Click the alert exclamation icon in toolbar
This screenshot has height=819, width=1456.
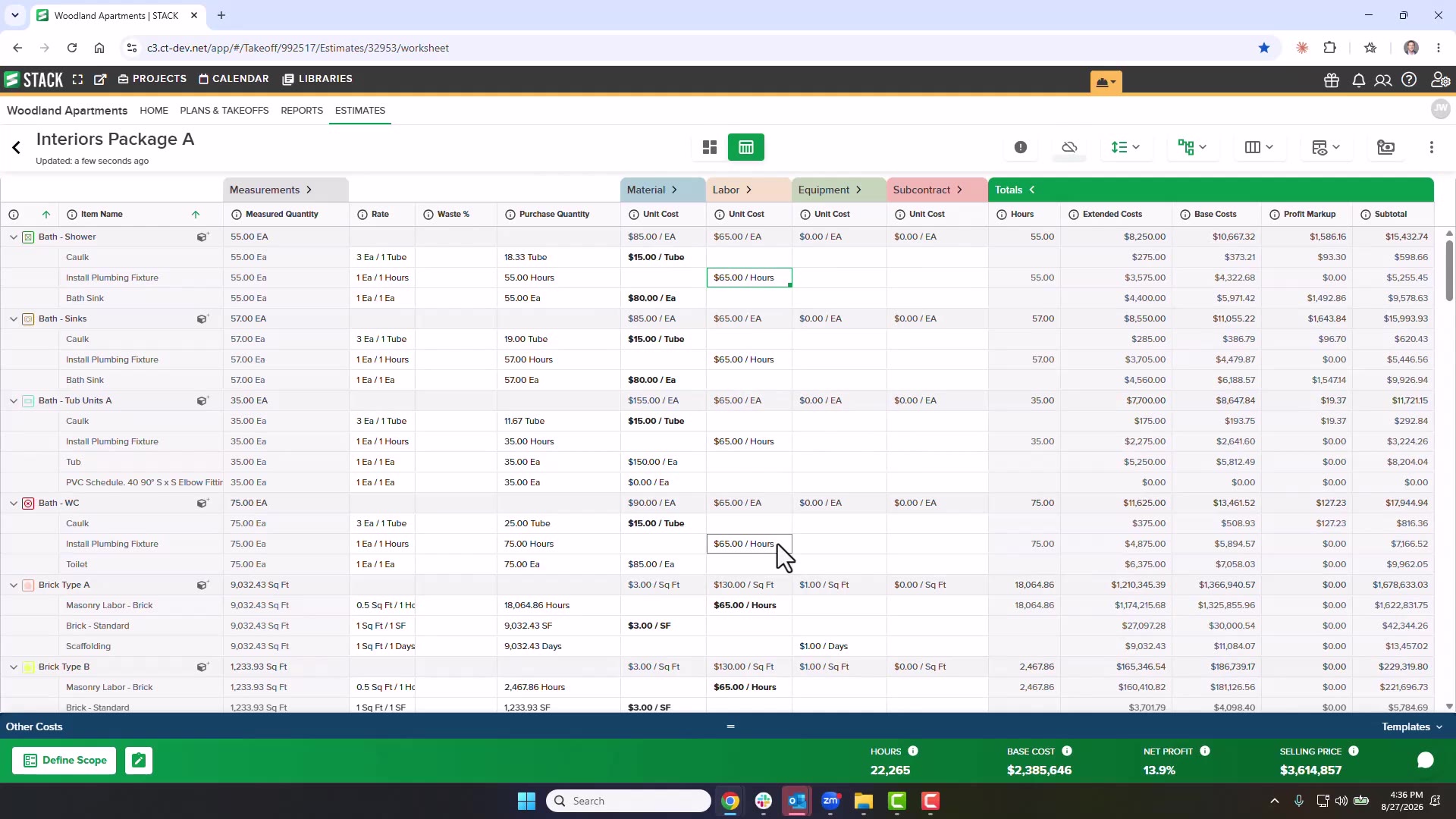pos(1021,147)
